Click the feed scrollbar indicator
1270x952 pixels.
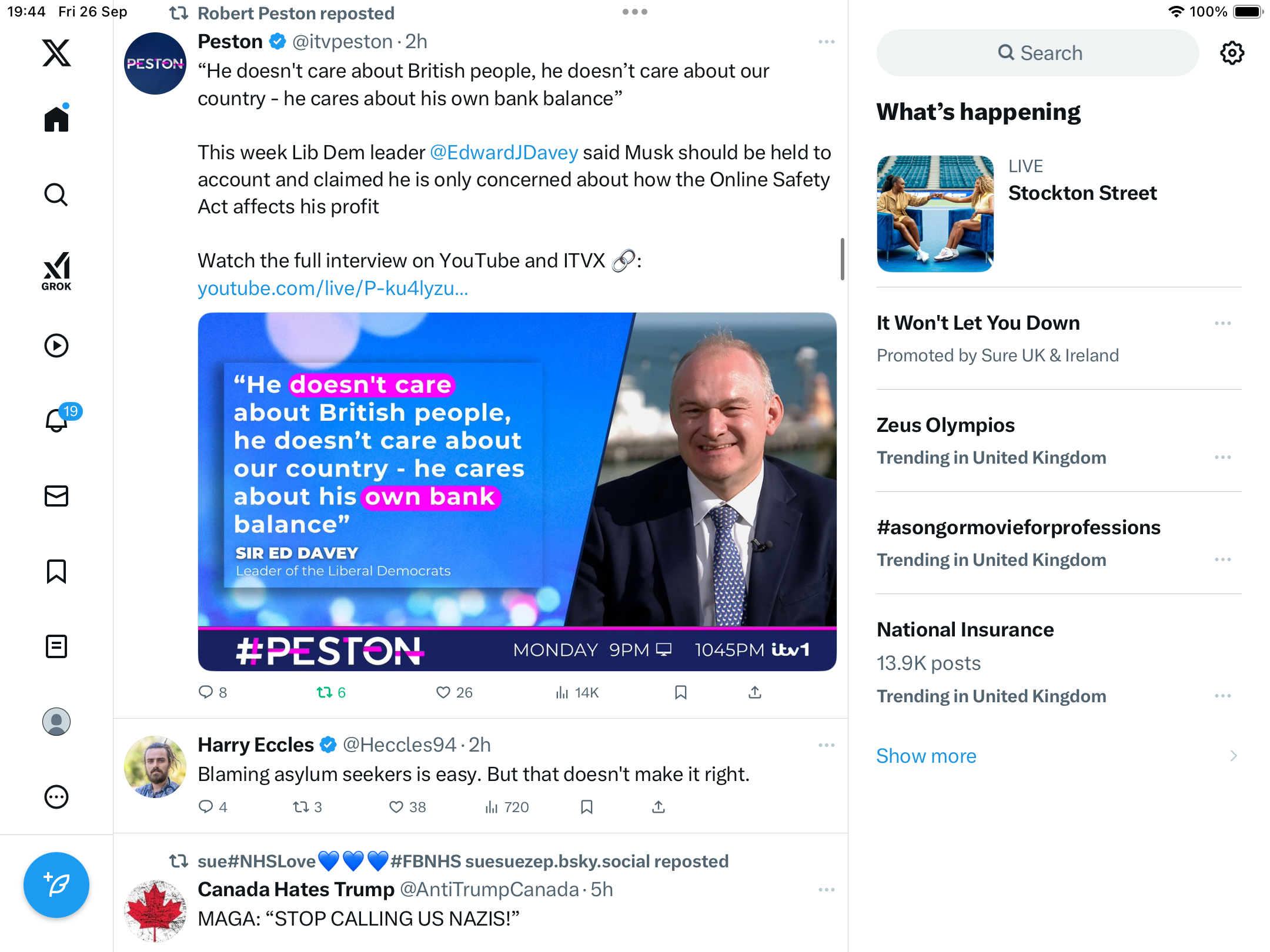(843, 259)
